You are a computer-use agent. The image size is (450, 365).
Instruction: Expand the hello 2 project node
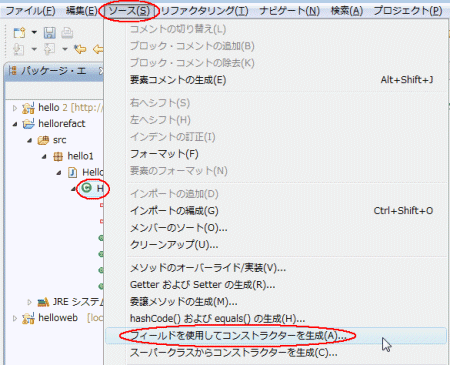pyautogui.click(x=15, y=108)
